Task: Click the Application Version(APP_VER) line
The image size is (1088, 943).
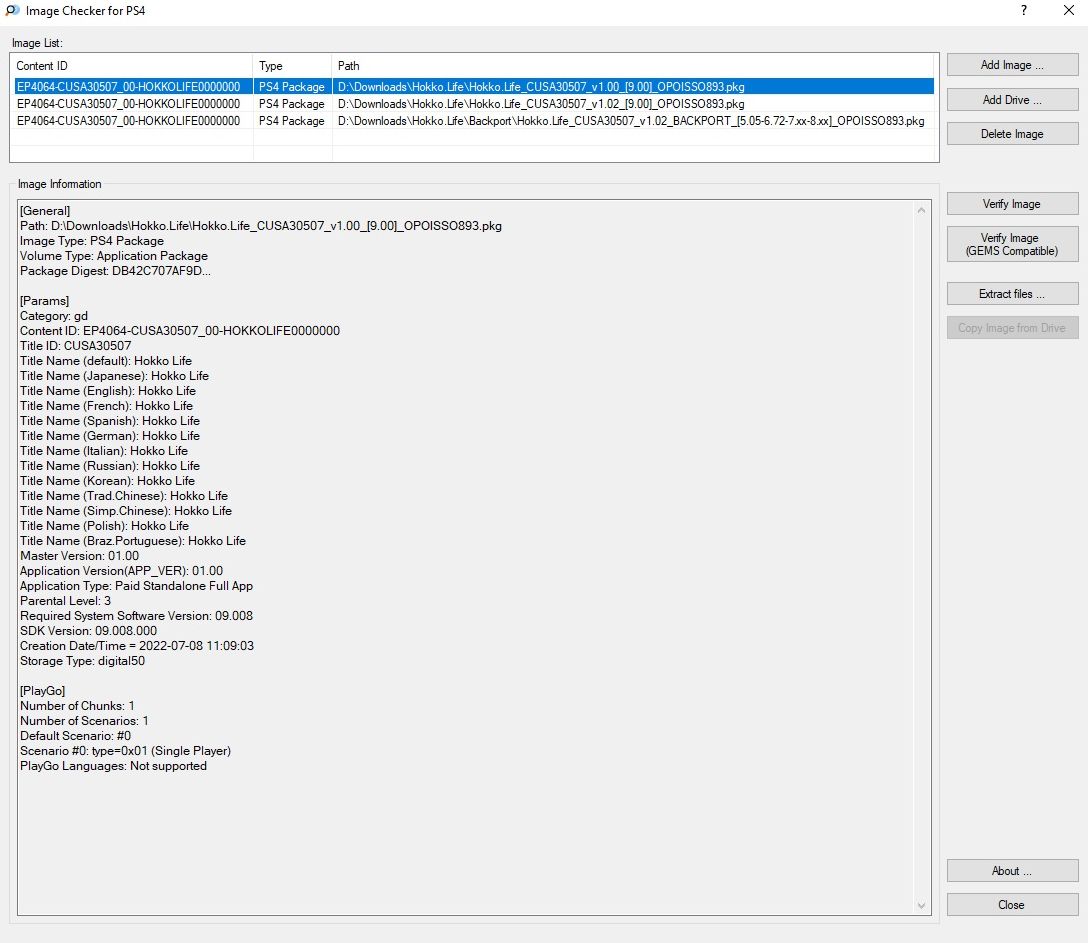Action: [x=121, y=571]
